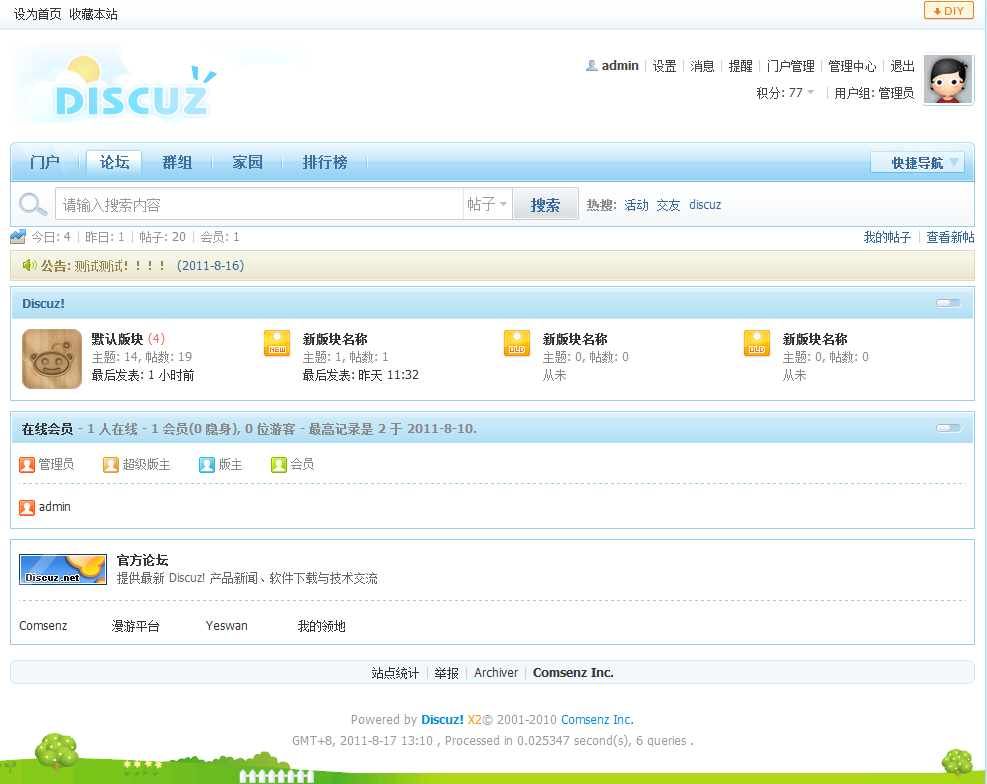987x784 pixels.
Task: Select the 论坛 tab
Action: point(114,162)
